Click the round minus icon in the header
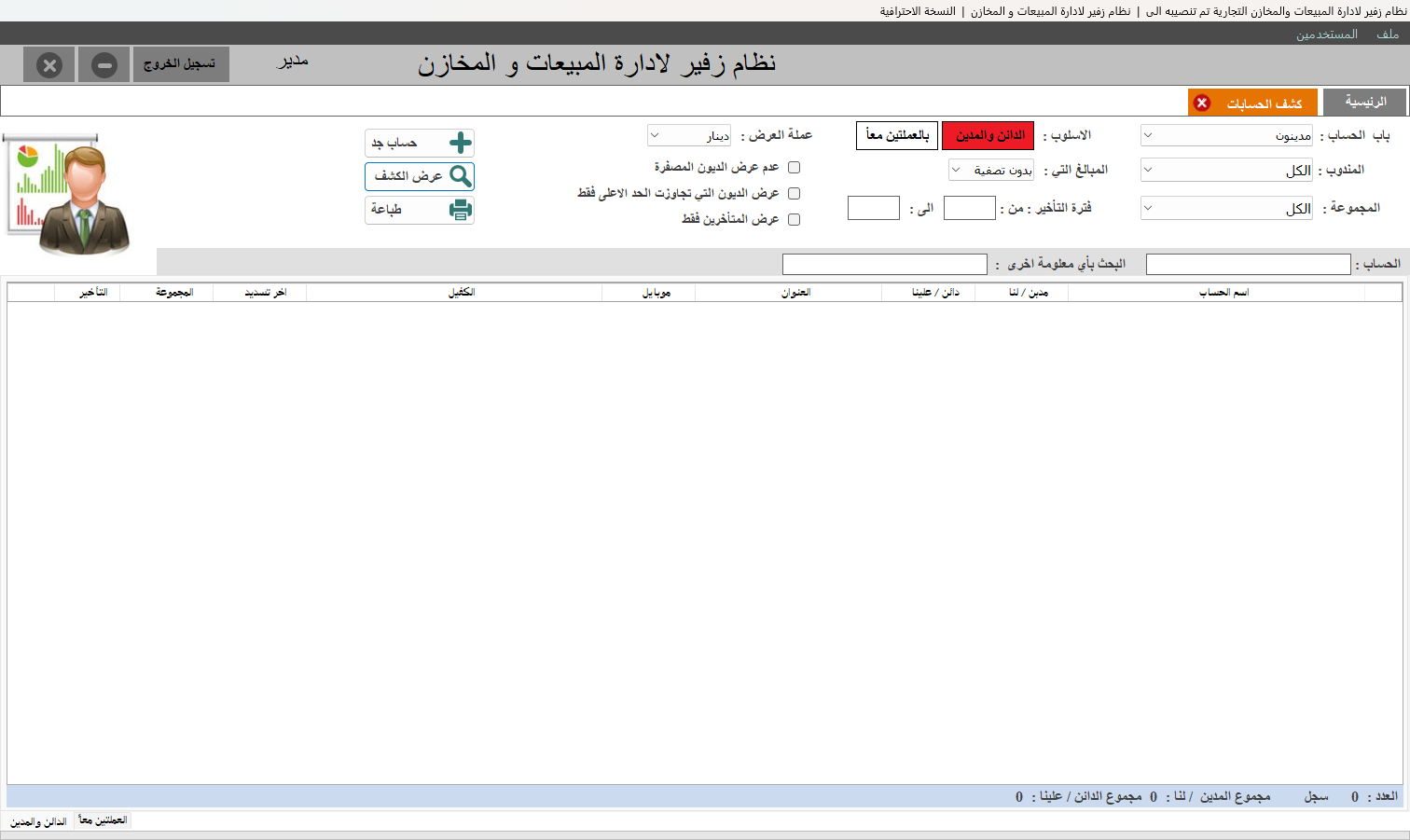1410x840 pixels. pyautogui.click(x=104, y=65)
